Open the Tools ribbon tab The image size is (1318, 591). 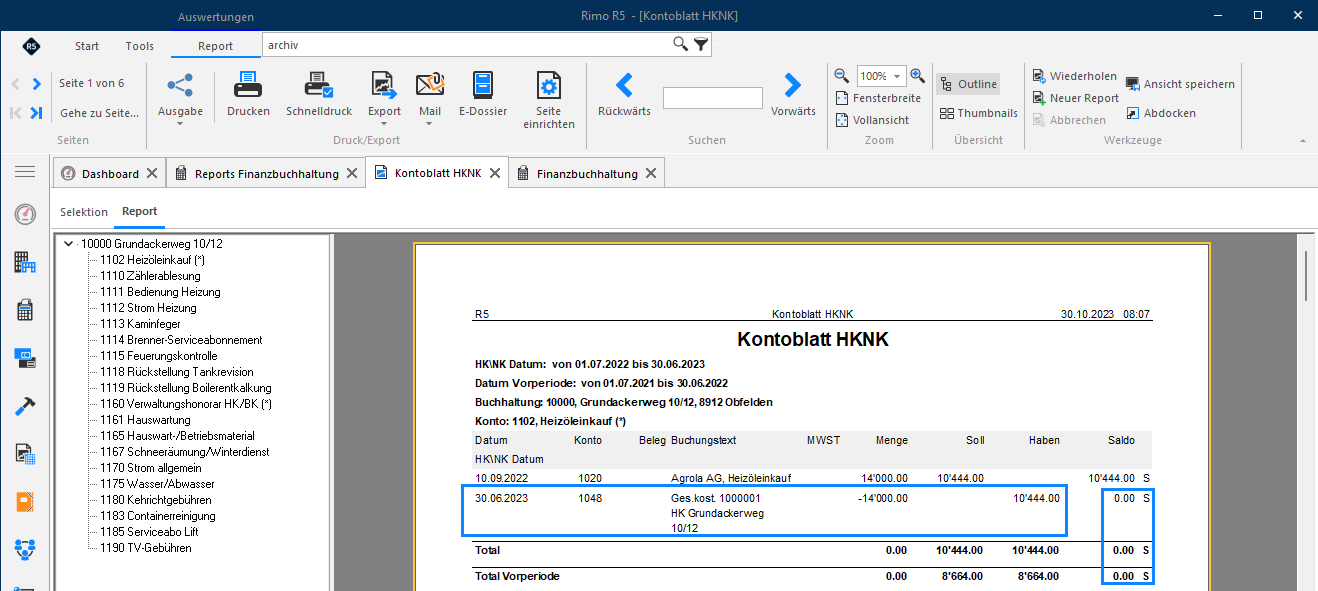(x=140, y=46)
